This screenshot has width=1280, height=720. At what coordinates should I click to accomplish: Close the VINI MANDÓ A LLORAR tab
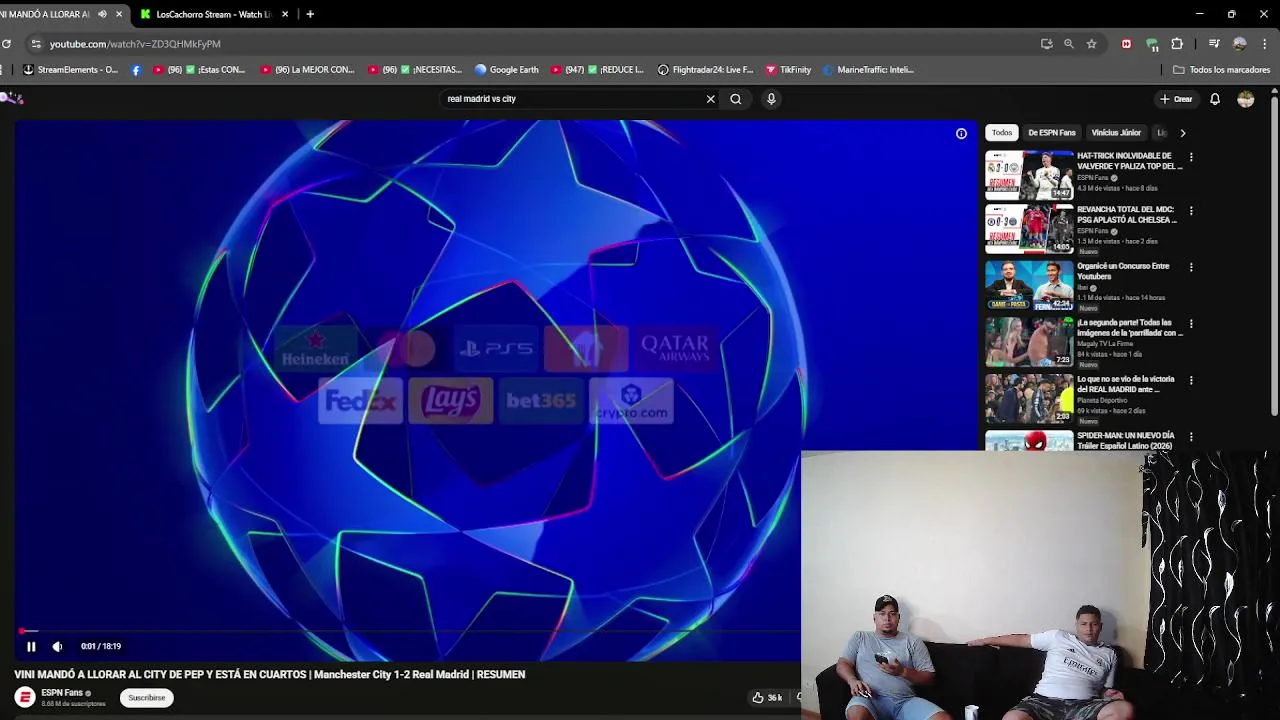[x=119, y=14]
